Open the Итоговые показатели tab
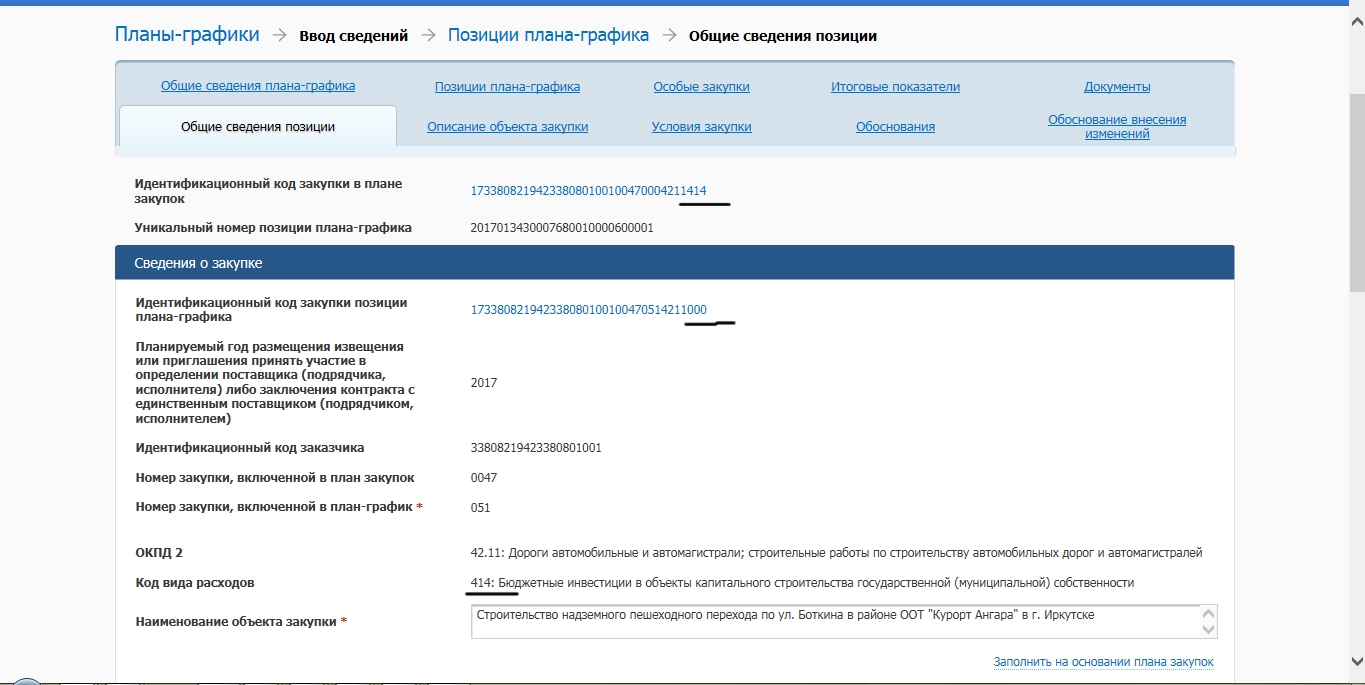The height and width of the screenshot is (685, 1365). pyautogui.click(x=895, y=87)
